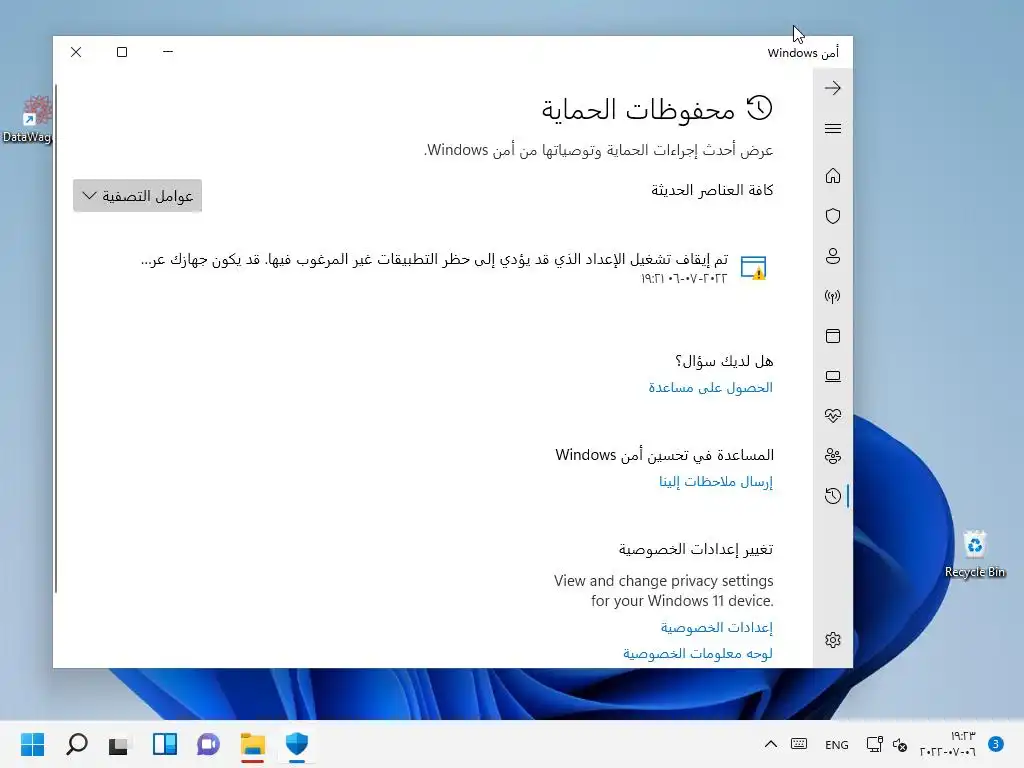
Task: Click the touch keyboard tray icon
Action: [799, 744]
